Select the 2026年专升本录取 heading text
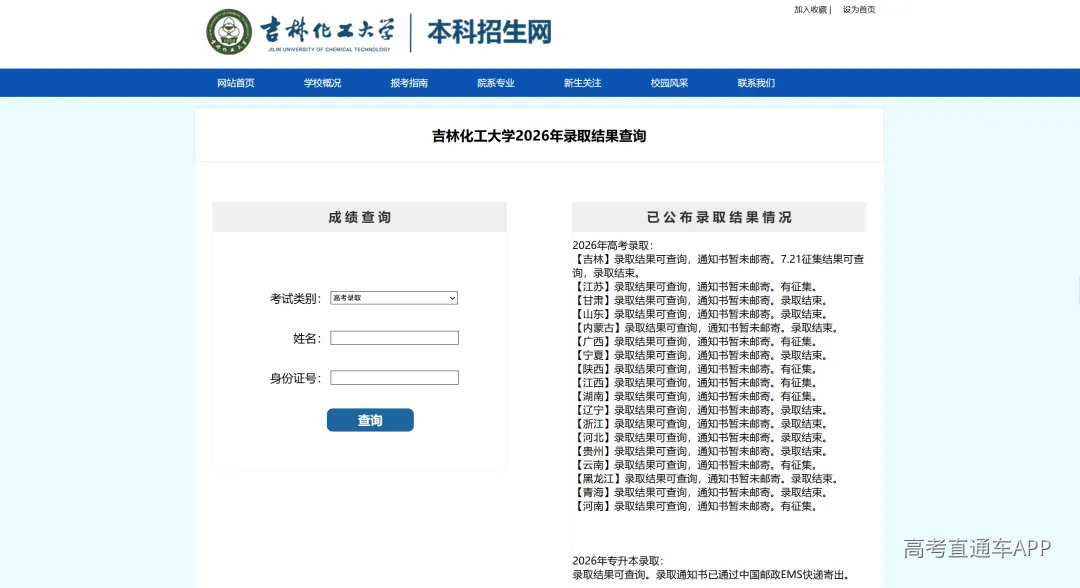The image size is (1080, 588). pyautogui.click(x=618, y=560)
